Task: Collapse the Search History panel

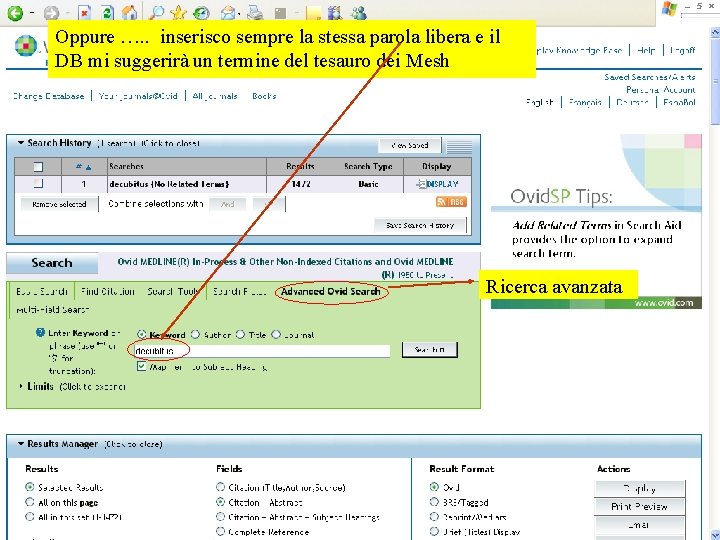Action: click(21, 143)
